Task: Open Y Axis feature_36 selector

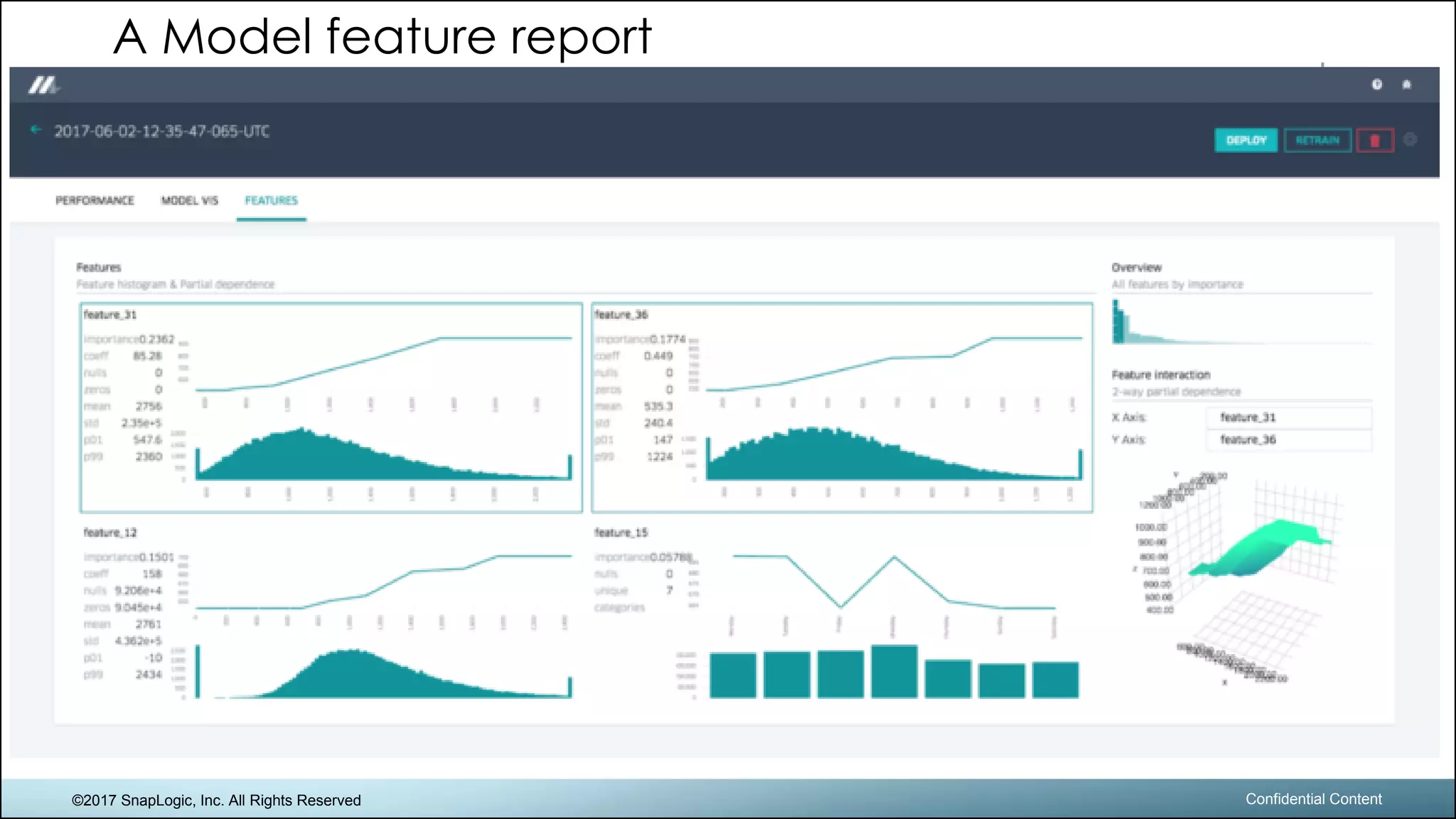Action: pyautogui.click(x=1288, y=439)
